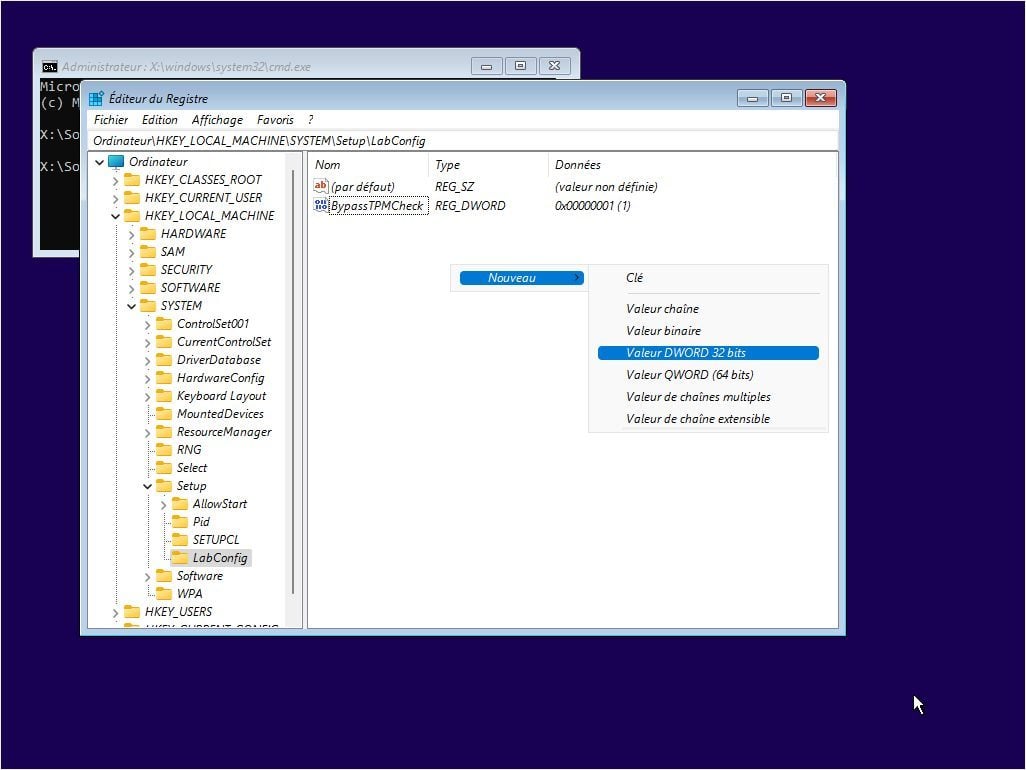The image size is (1026, 770).
Task: Expand the AllowStart key
Action: click(164, 504)
